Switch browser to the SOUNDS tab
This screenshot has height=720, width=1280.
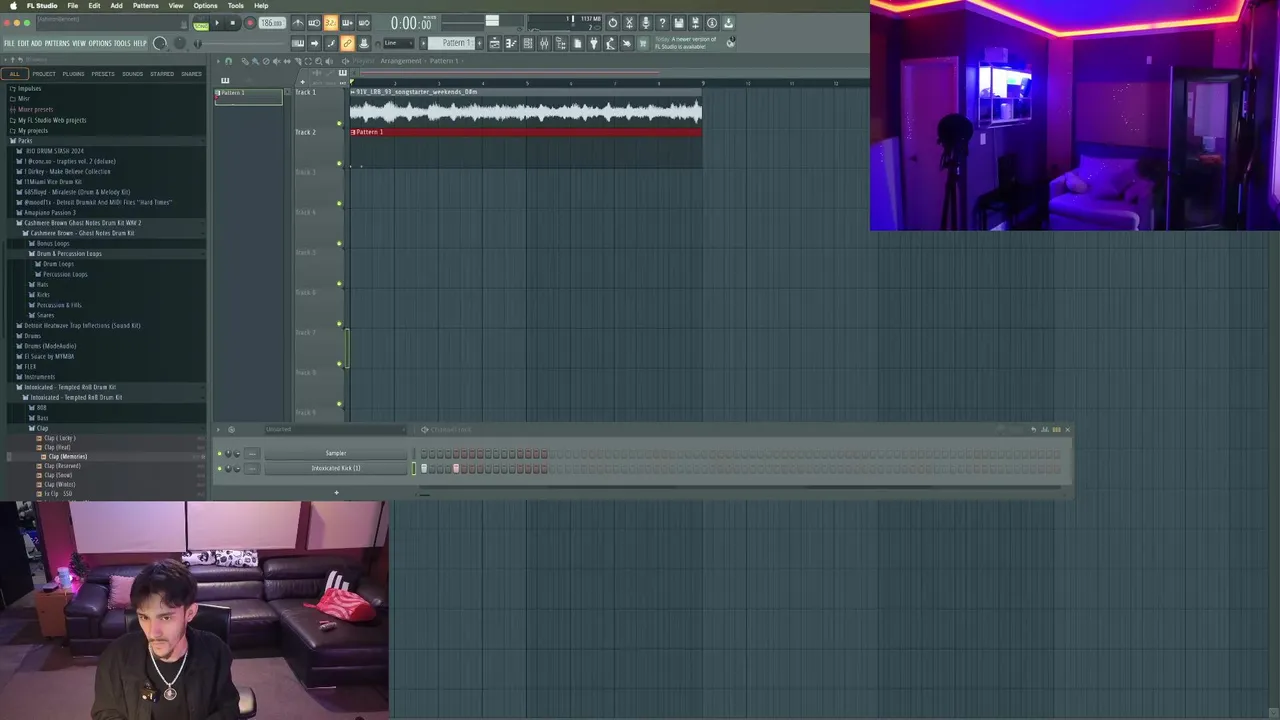coord(132,73)
